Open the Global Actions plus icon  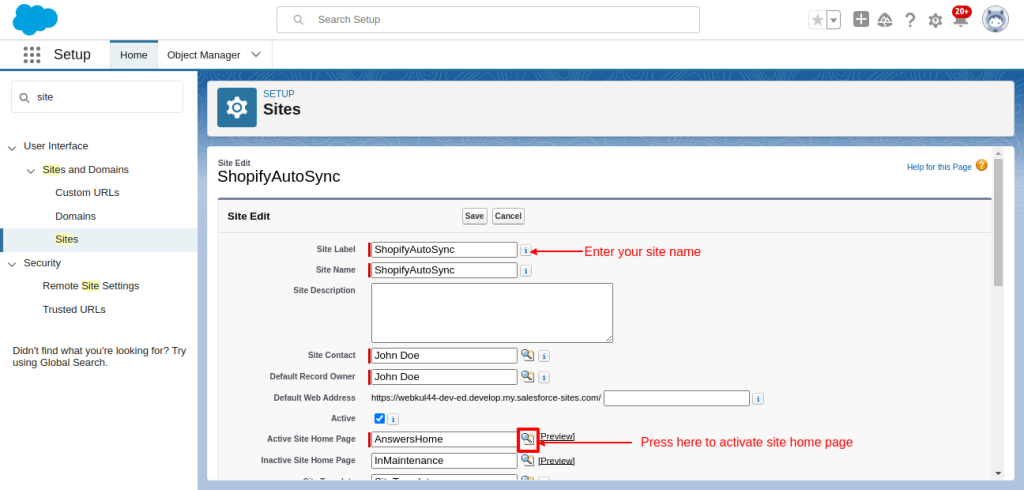point(861,20)
